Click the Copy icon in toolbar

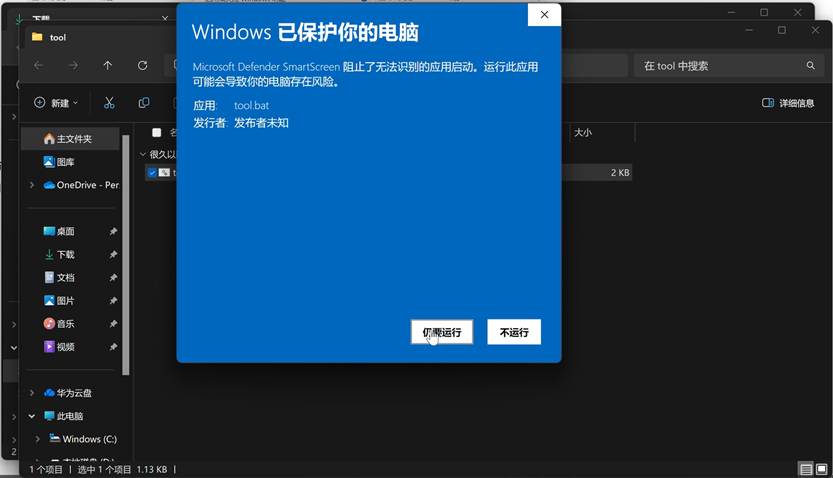click(x=144, y=103)
